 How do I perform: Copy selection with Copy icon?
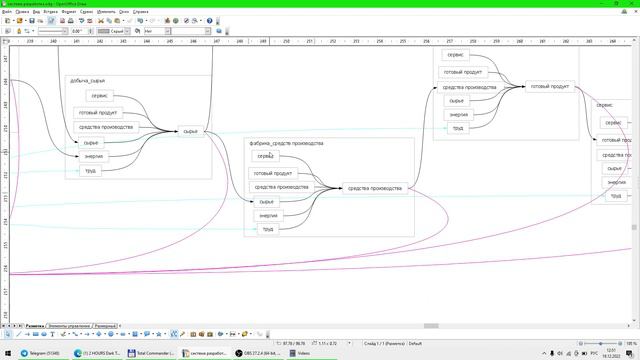(109, 21)
